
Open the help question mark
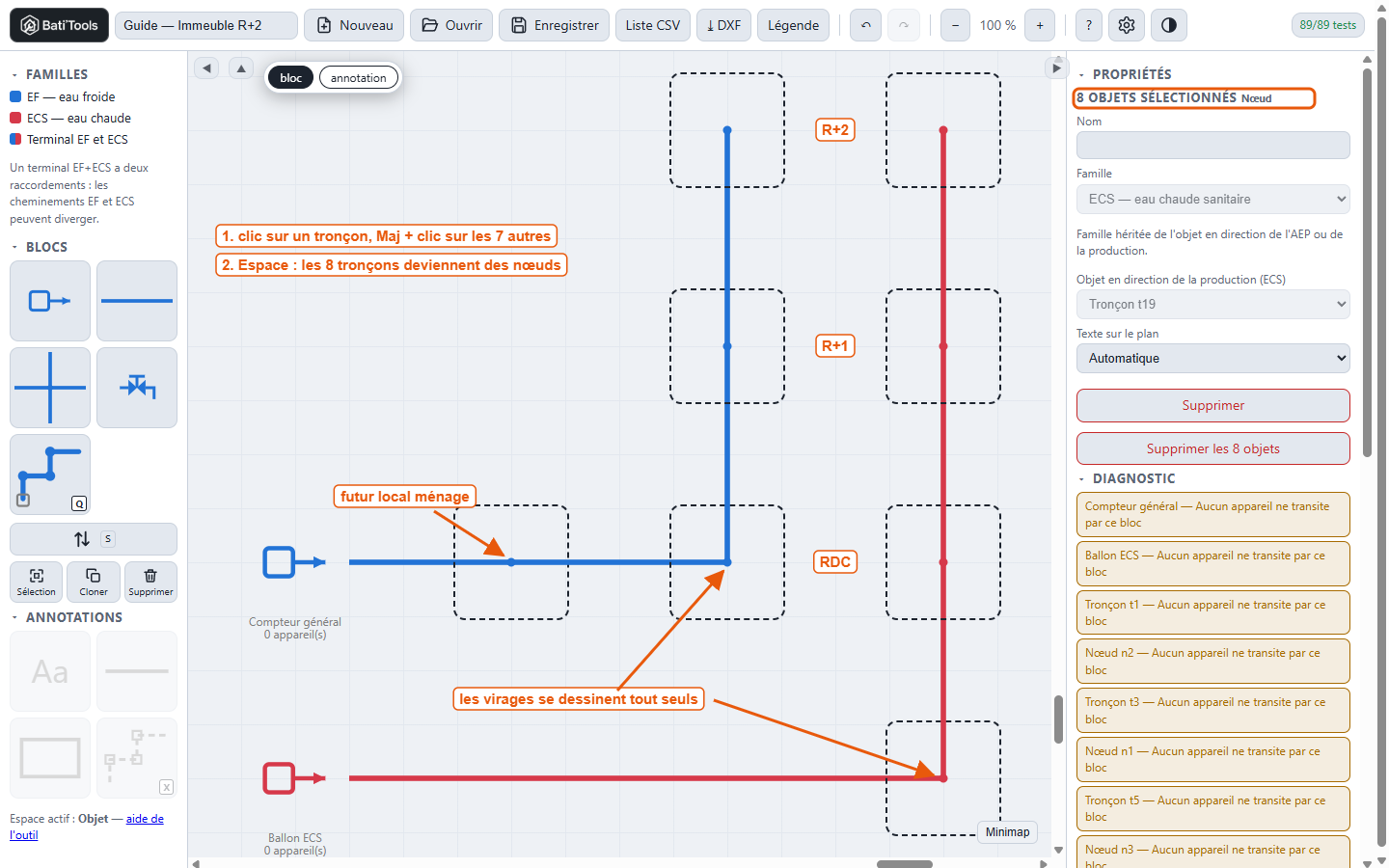1089,25
